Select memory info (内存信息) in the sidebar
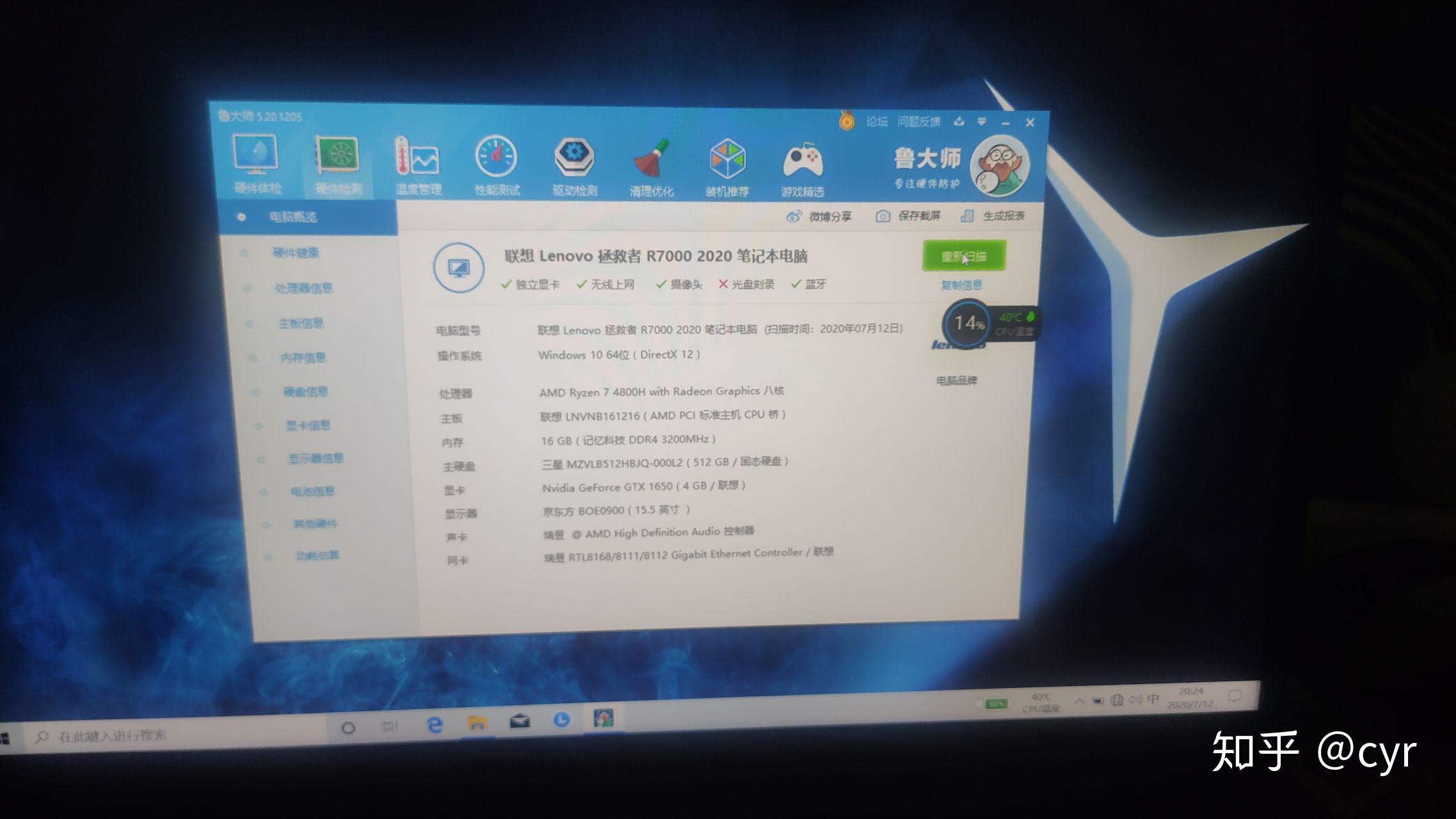The width and height of the screenshot is (1456, 819). click(303, 358)
